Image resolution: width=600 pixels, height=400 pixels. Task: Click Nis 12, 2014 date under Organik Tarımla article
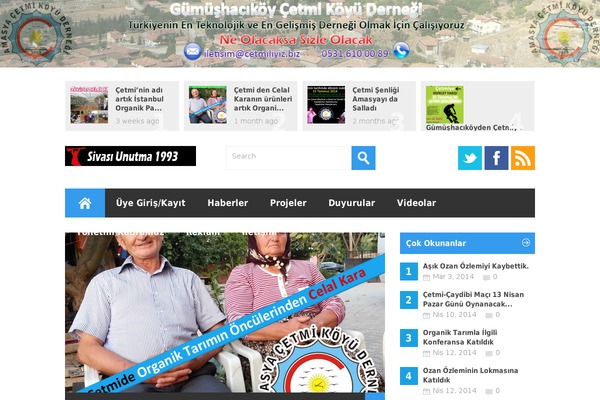click(455, 353)
